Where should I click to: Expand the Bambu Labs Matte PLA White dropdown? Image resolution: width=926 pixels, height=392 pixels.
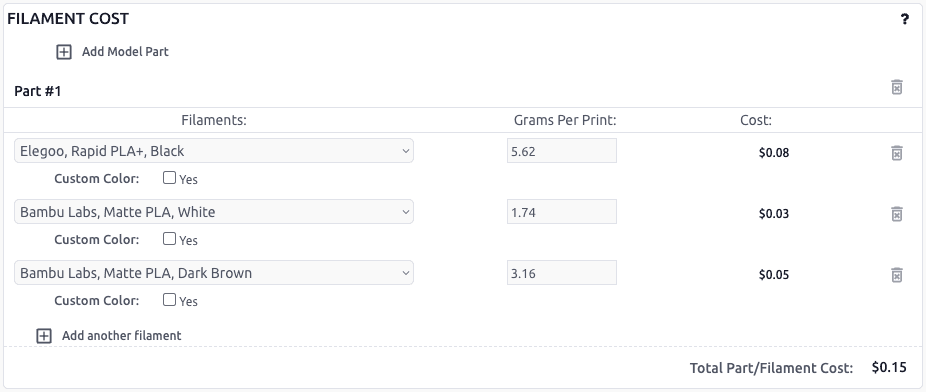[214, 211]
